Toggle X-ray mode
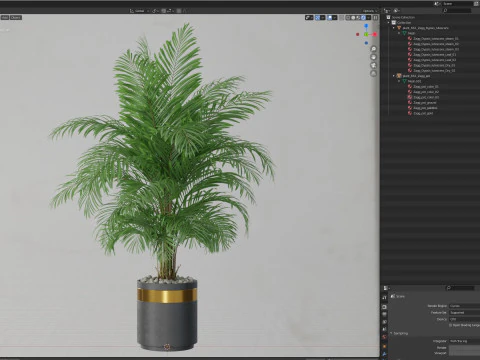 [x=341, y=18]
